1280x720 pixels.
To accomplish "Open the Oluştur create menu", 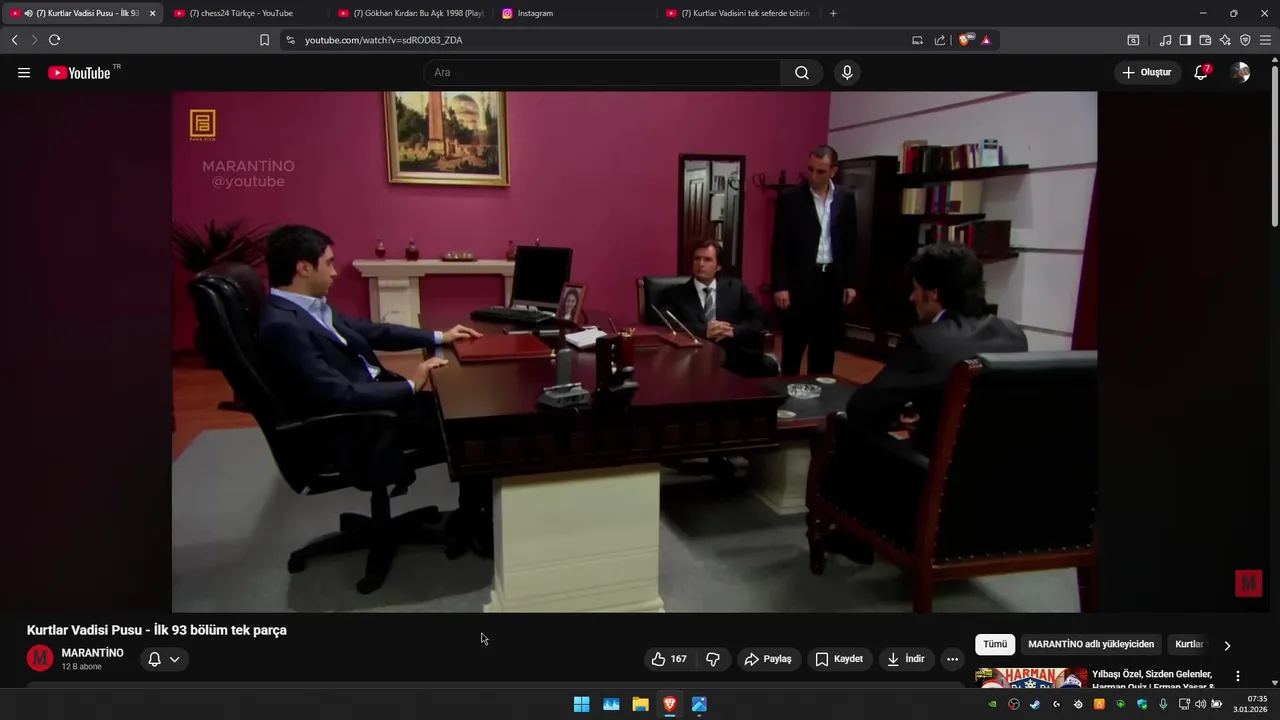I will [x=1147, y=72].
